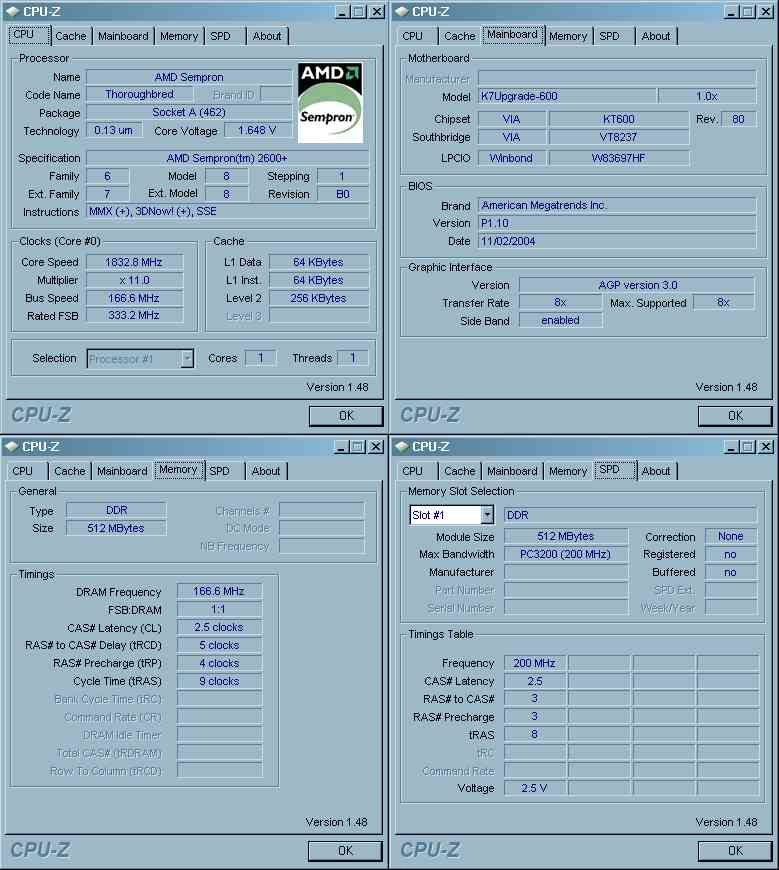This screenshot has width=779, height=870.
Task: Open About tab in CPU window
Action: click(x=267, y=36)
